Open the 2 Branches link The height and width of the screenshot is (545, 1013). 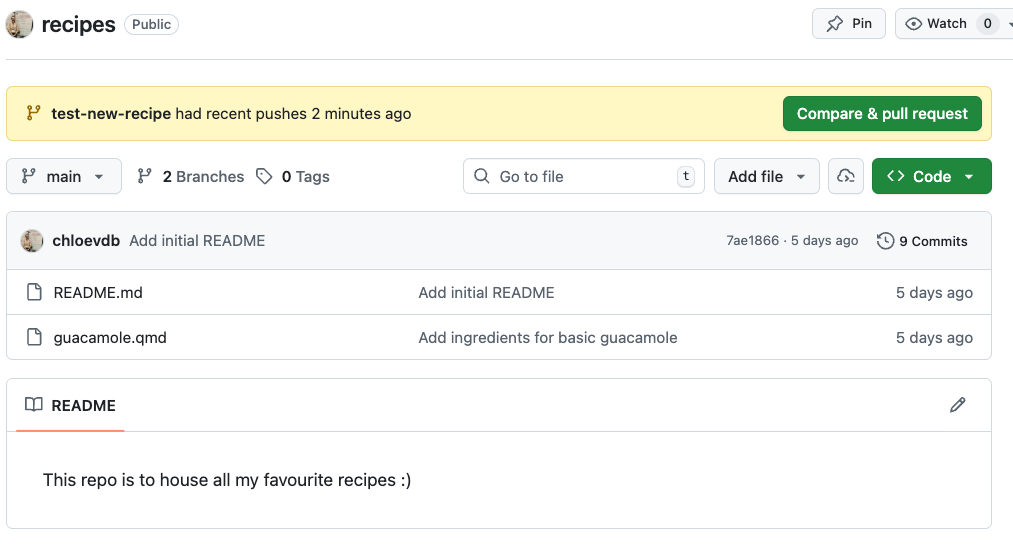pyautogui.click(x=191, y=177)
